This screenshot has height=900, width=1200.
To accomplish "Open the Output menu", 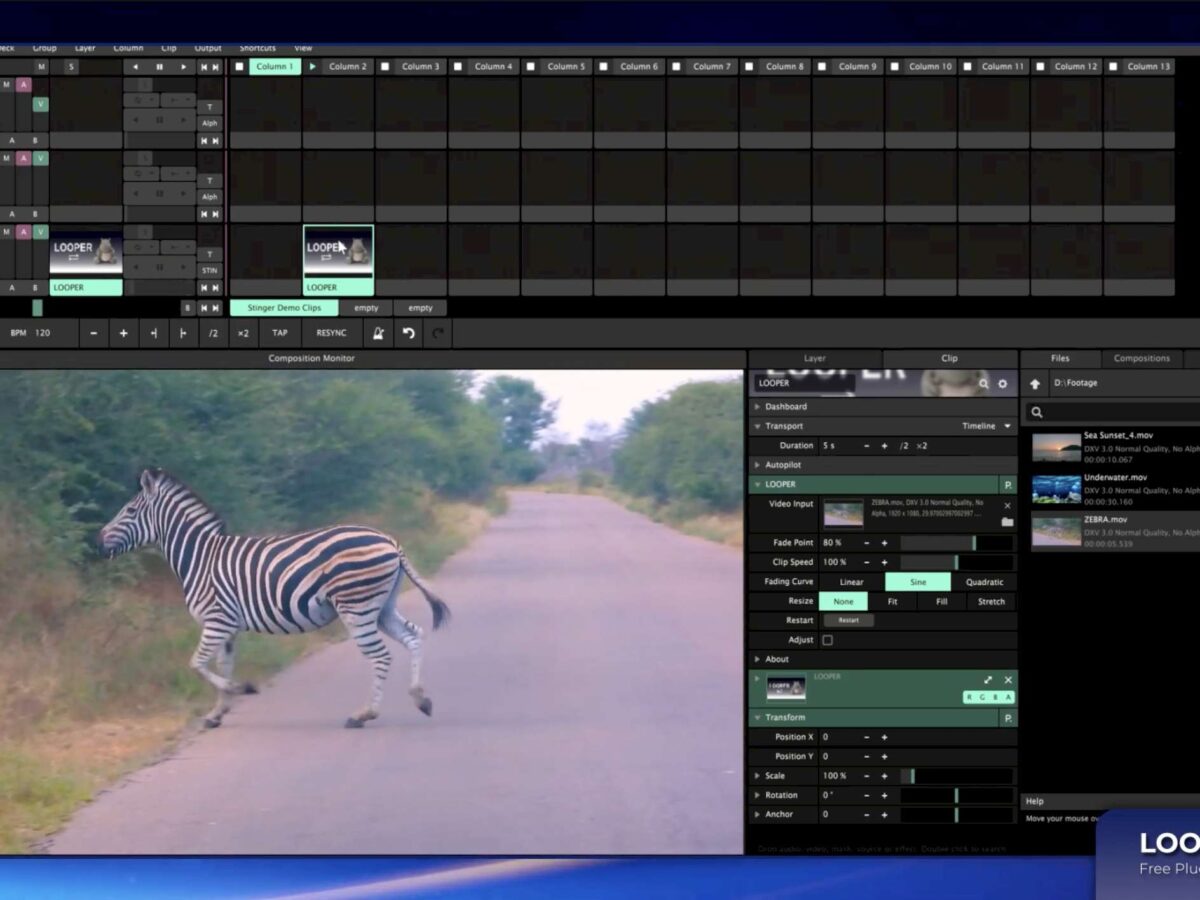I will pyautogui.click(x=208, y=48).
